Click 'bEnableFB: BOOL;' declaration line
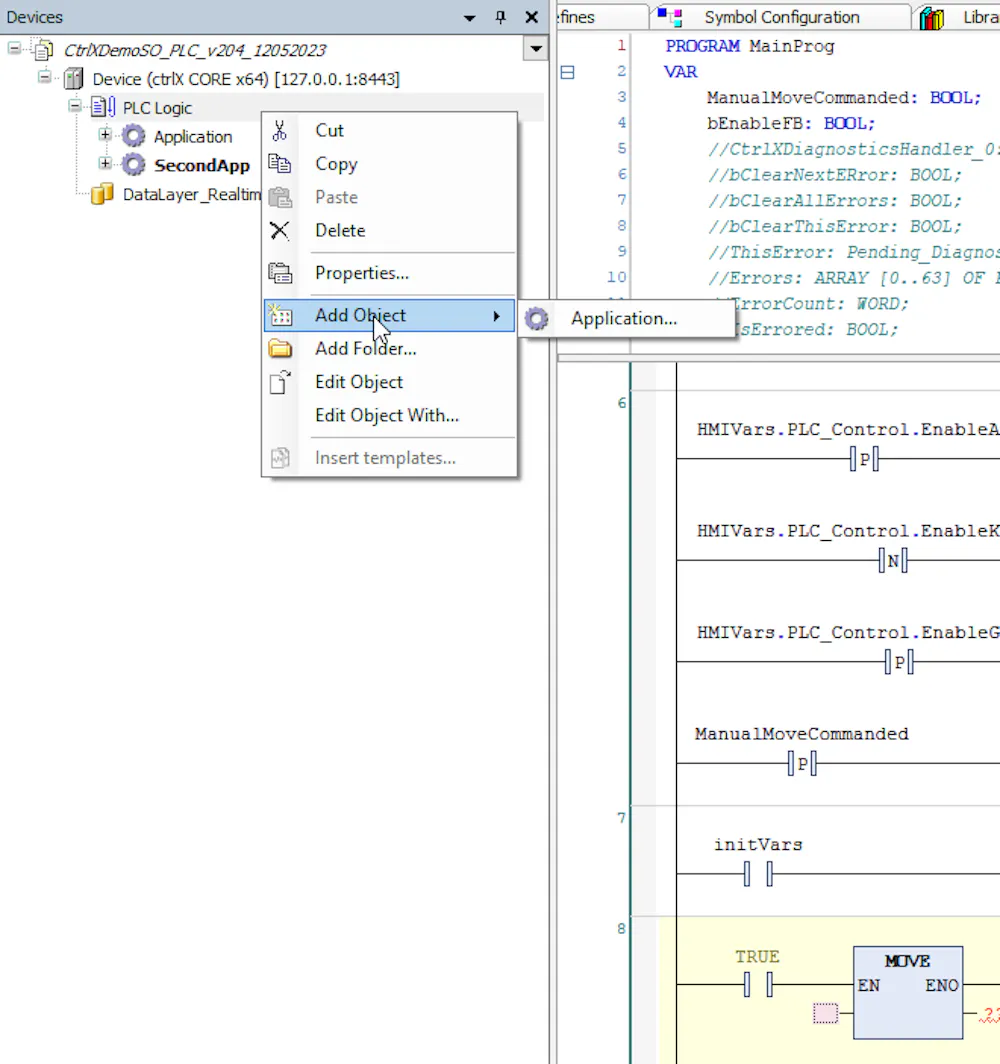 coord(791,124)
